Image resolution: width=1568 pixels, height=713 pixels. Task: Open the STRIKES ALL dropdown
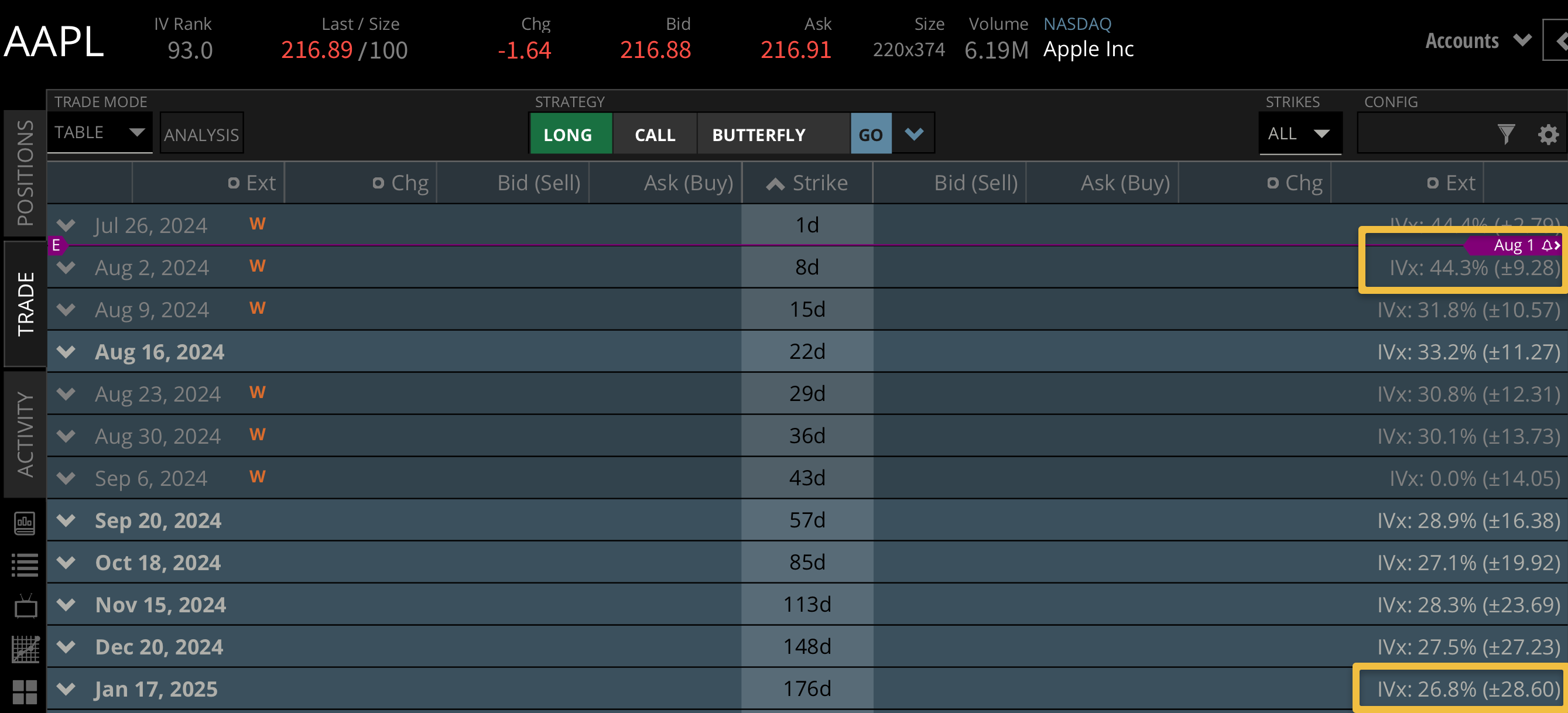pyautogui.click(x=1300, y=133)
